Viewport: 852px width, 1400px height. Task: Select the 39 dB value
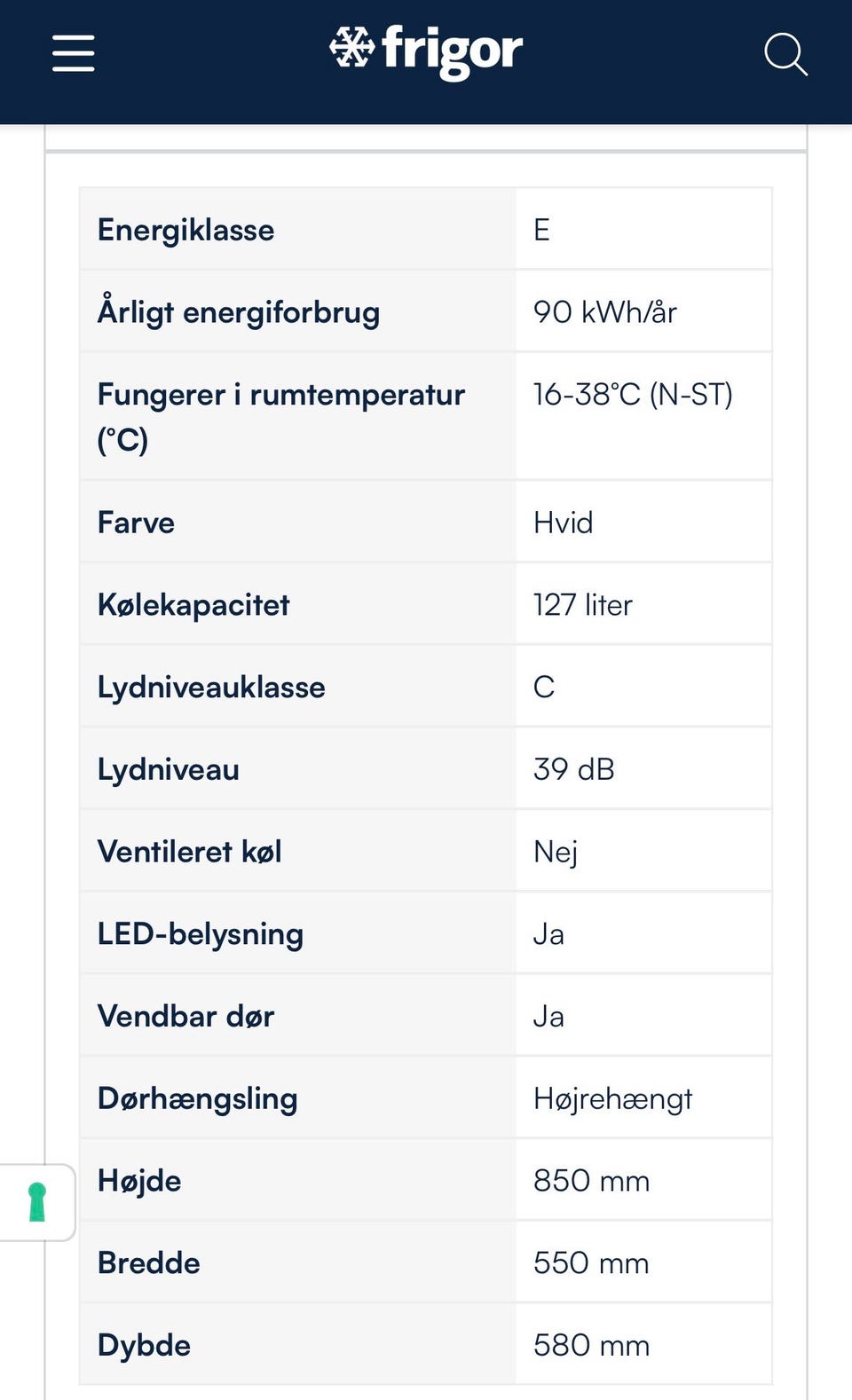[573, 769]
